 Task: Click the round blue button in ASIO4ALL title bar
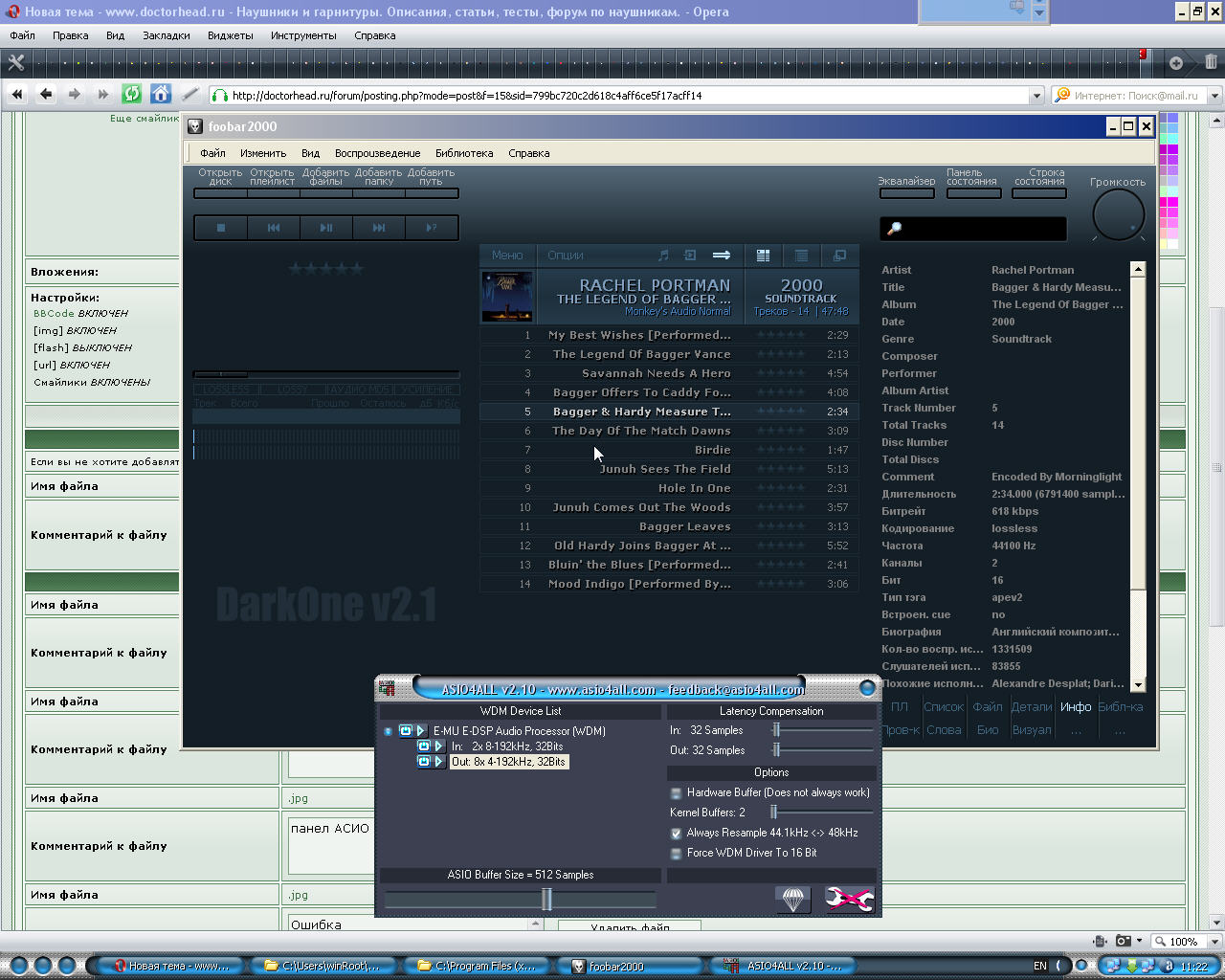tap(867, 687)
